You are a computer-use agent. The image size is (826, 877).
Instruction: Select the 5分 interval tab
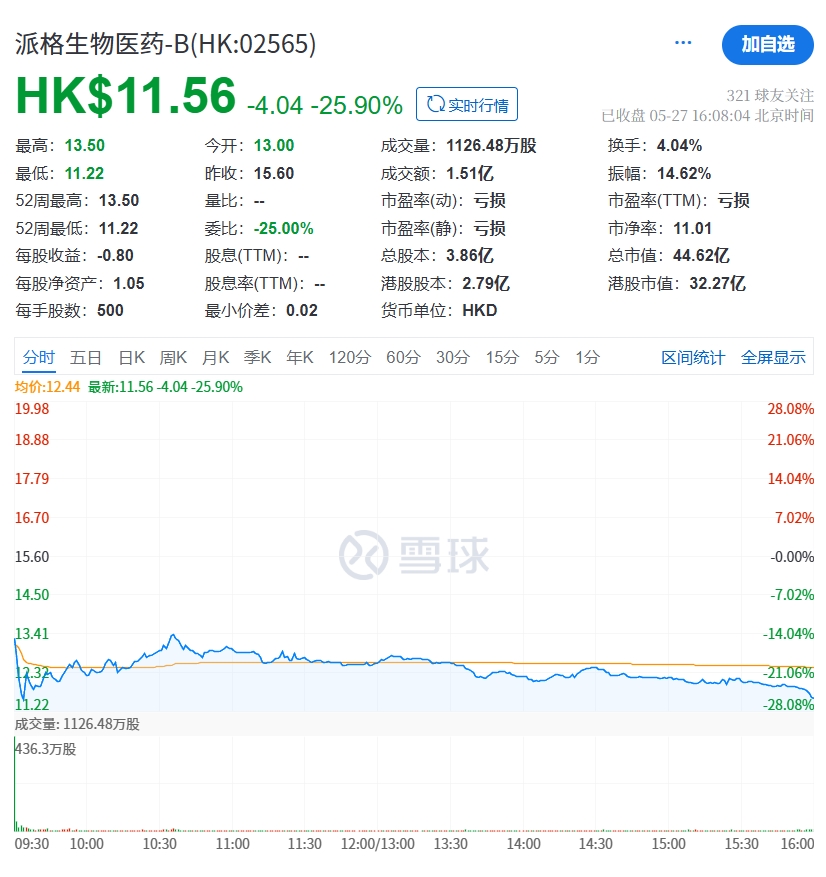coord(546,357)
